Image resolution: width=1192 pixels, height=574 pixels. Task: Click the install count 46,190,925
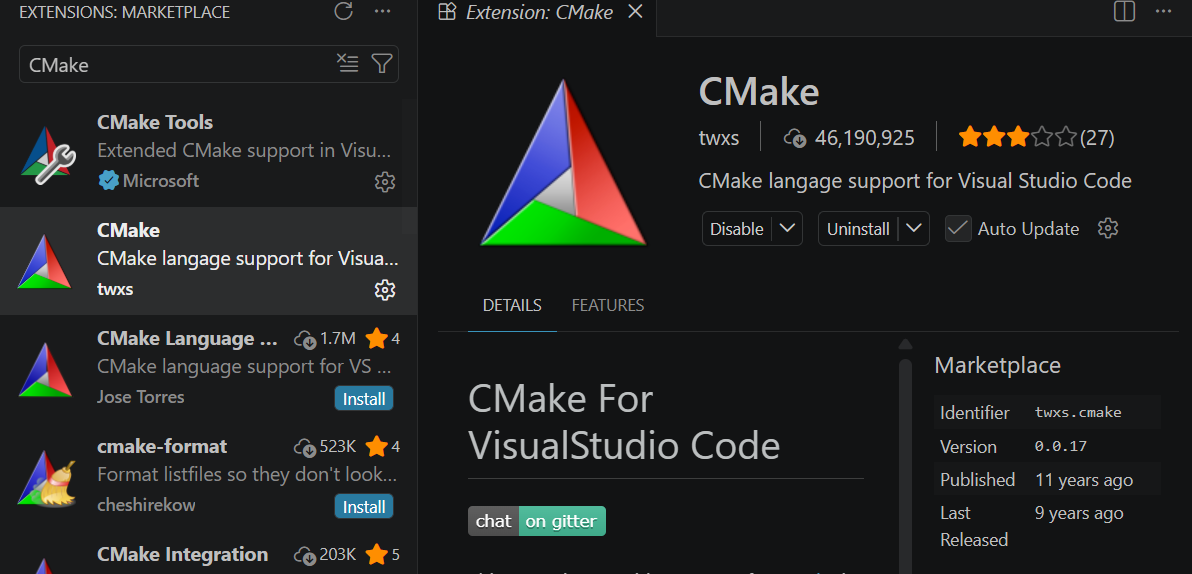[864, 138]
